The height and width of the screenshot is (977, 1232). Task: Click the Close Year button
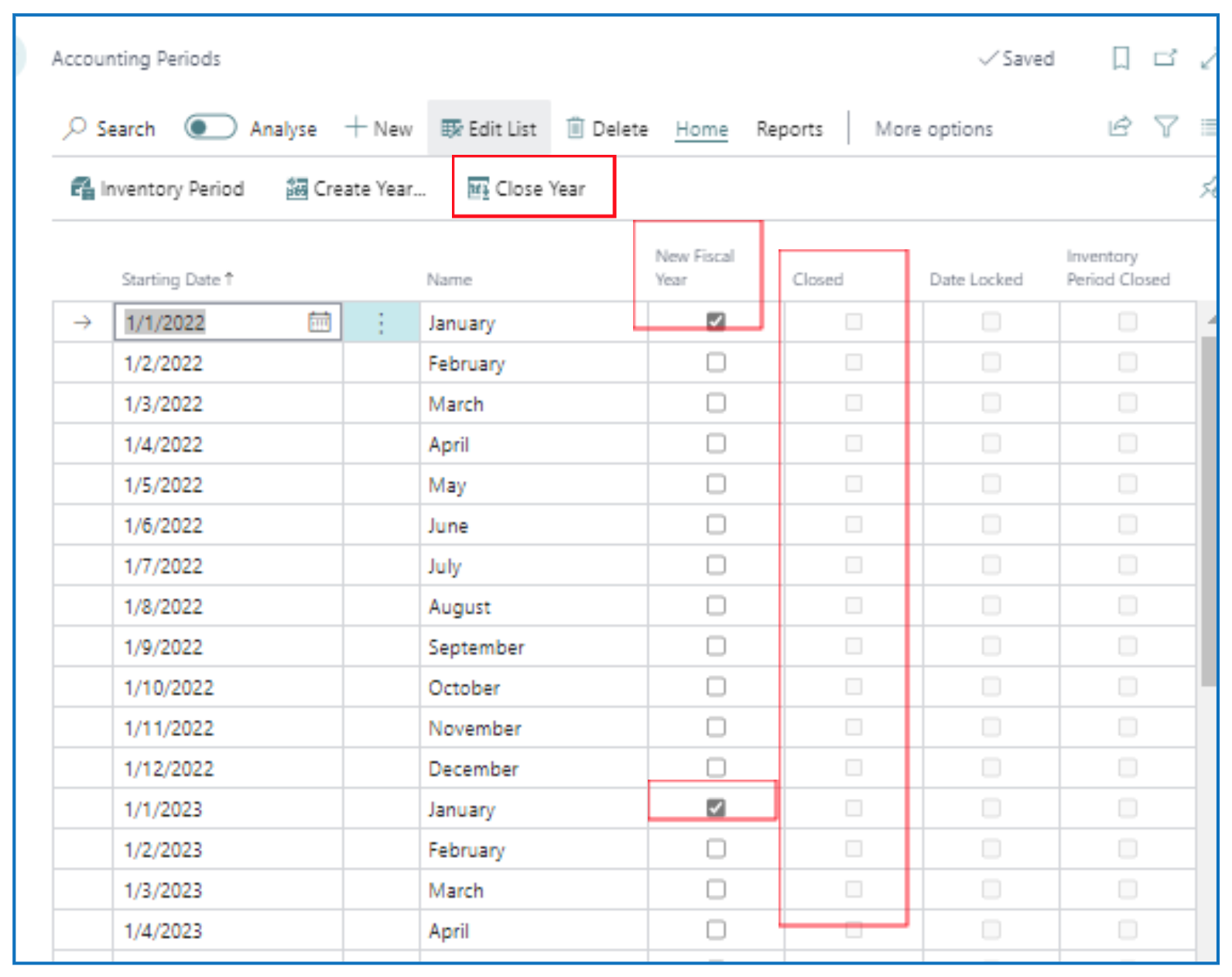527,189
